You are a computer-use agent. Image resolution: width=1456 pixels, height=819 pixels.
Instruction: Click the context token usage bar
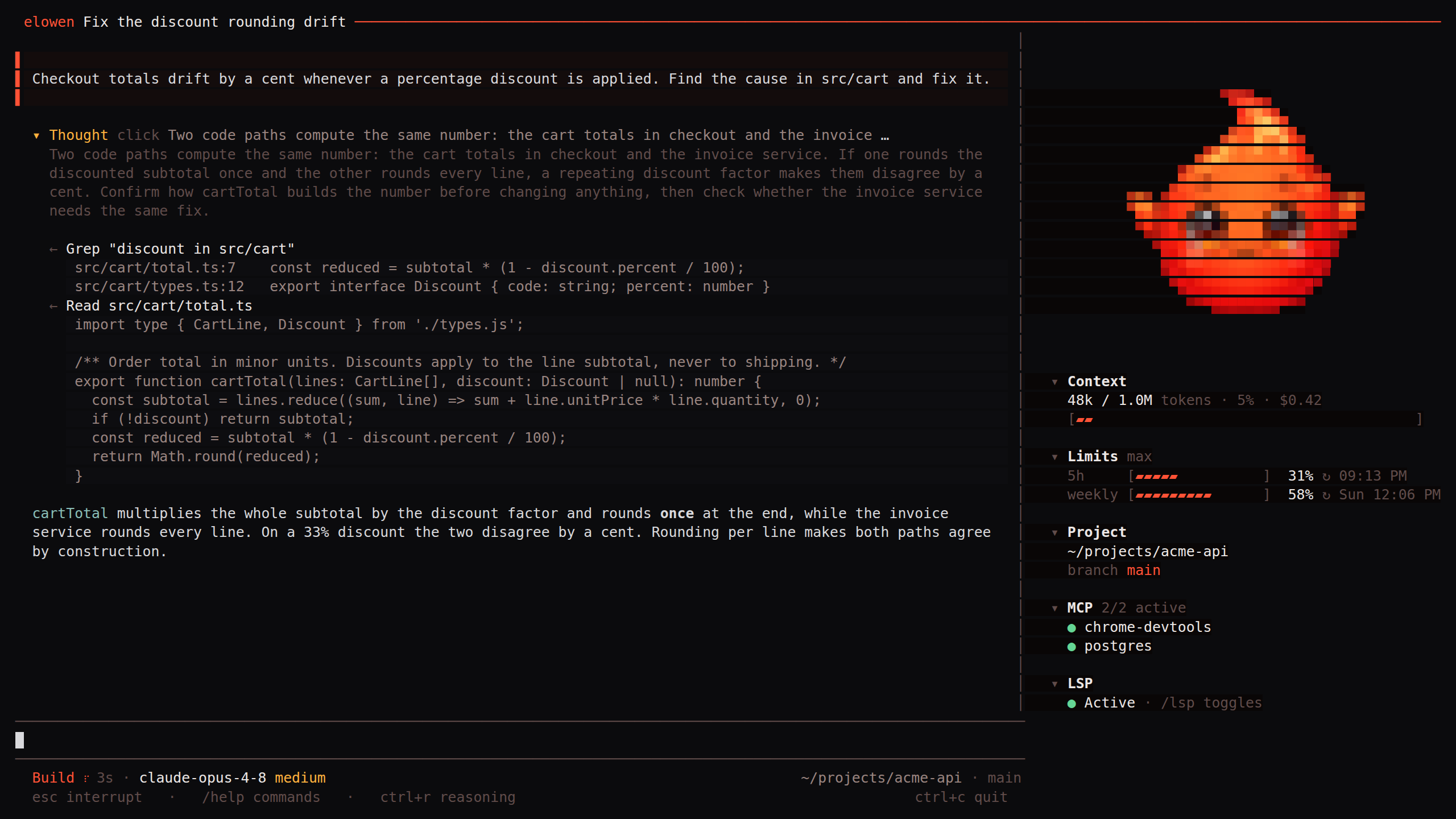point(1245,419)
